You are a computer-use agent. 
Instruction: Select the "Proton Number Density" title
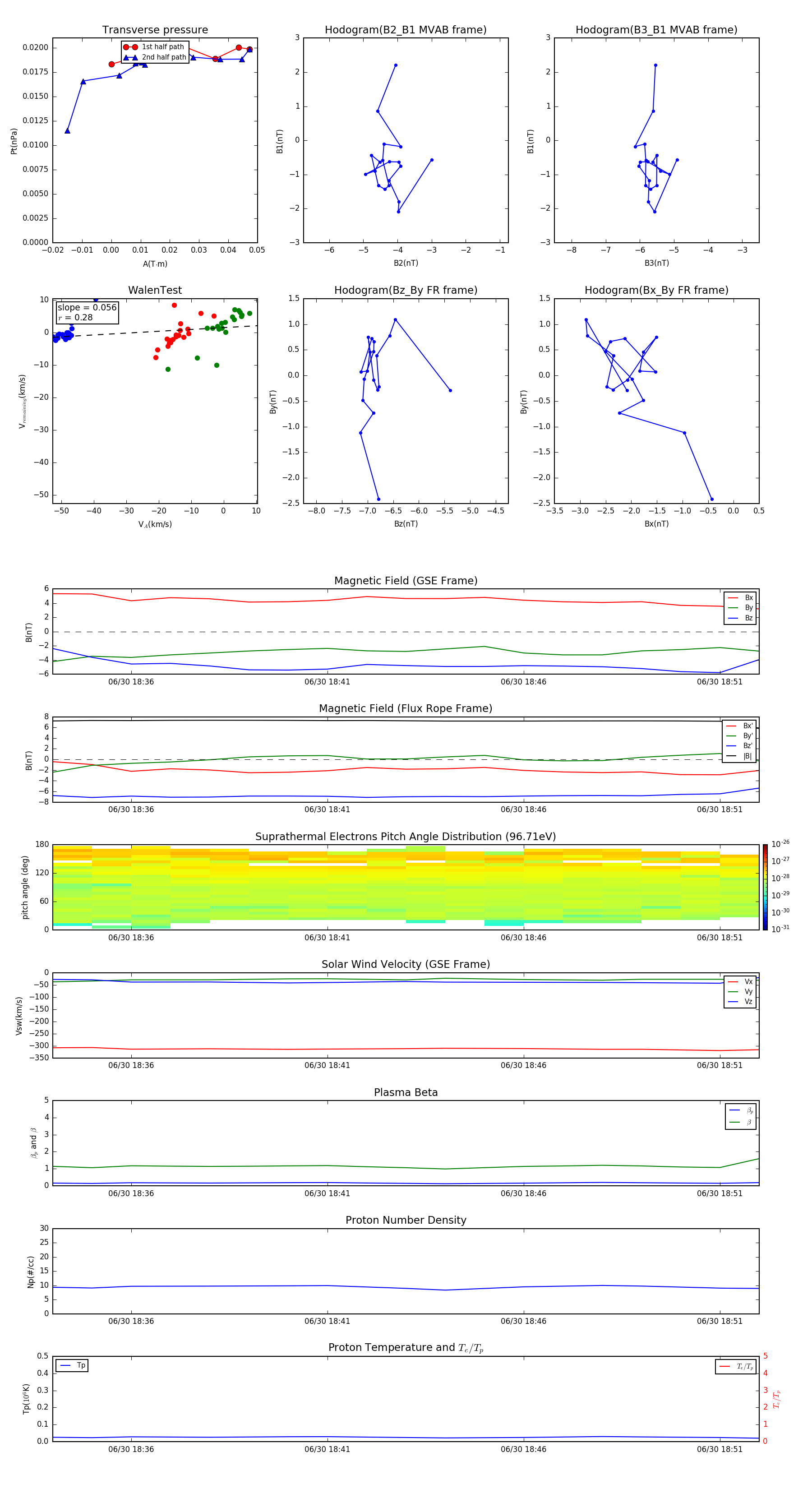(x=406, y=1220)
